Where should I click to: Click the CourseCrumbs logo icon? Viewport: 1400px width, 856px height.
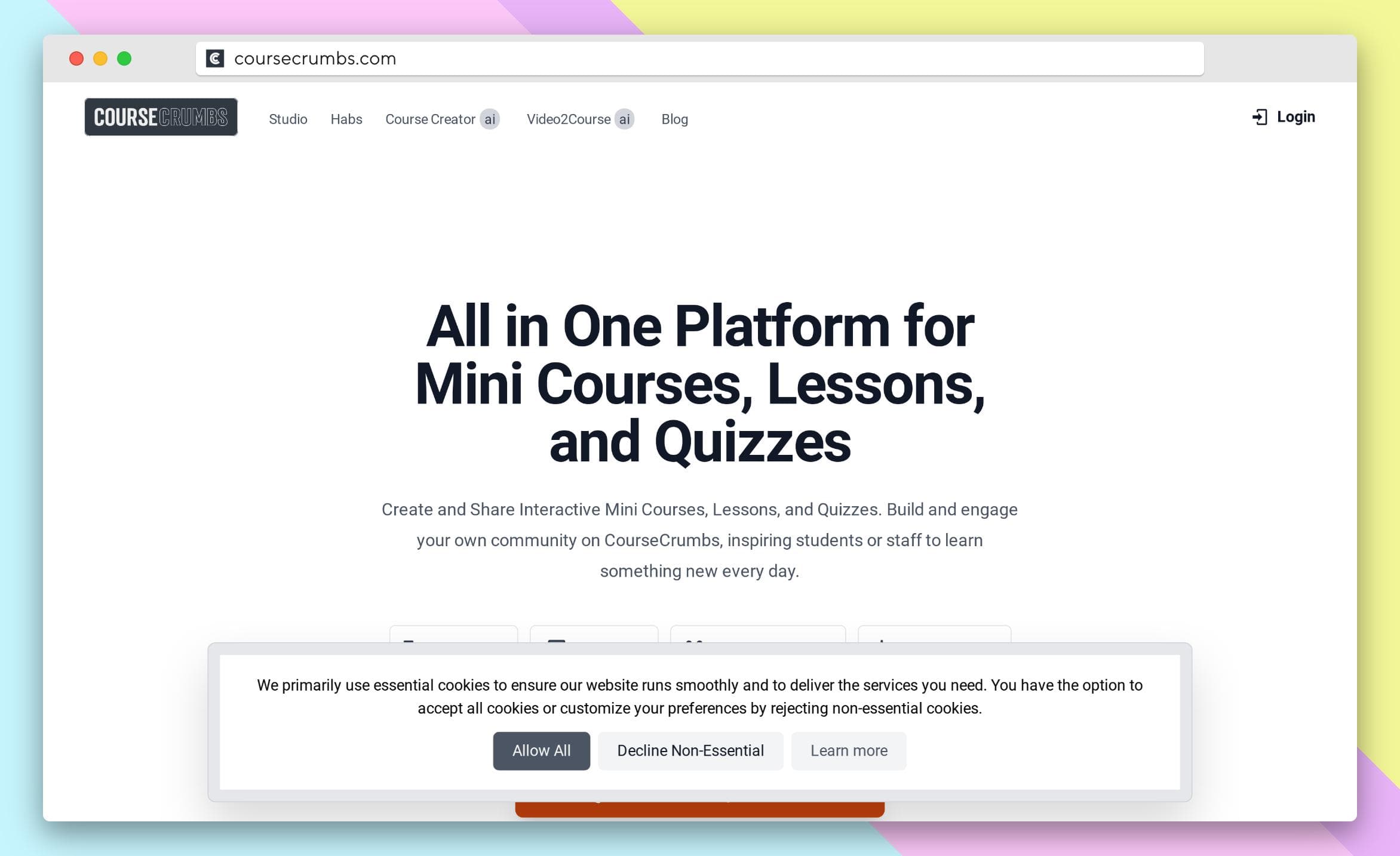(x=162, y=117)
